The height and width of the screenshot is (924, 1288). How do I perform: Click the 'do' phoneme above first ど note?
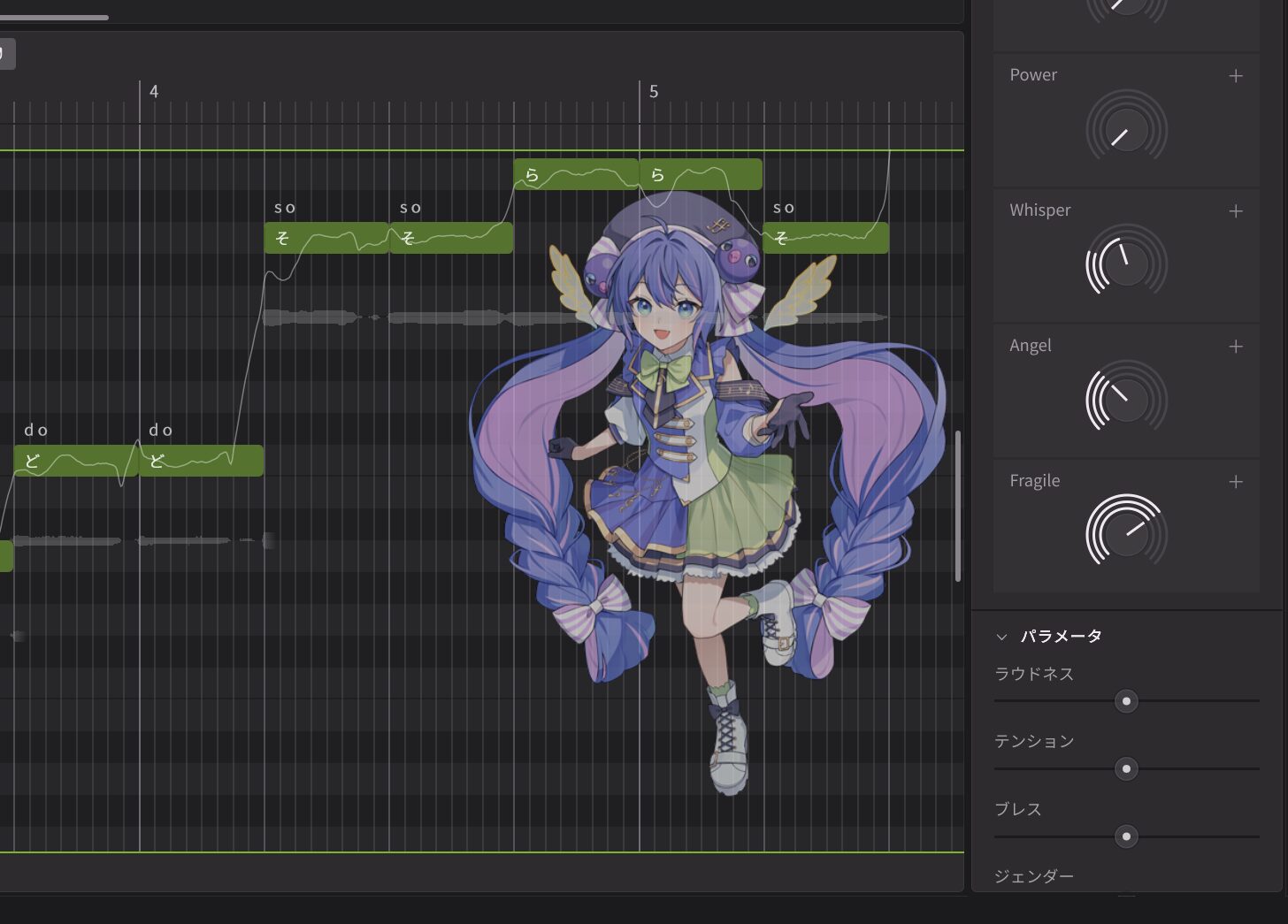click(x=36, y=431)
